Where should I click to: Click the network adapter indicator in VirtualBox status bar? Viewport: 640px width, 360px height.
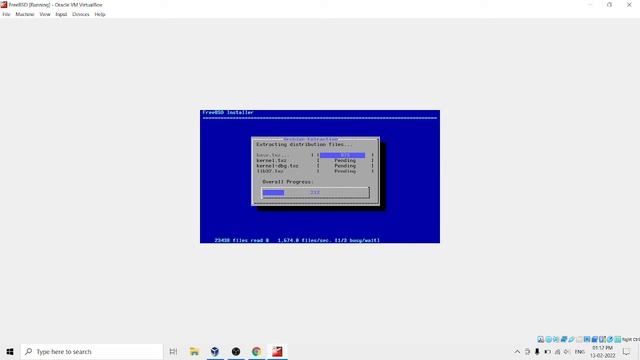pos(564,339)
